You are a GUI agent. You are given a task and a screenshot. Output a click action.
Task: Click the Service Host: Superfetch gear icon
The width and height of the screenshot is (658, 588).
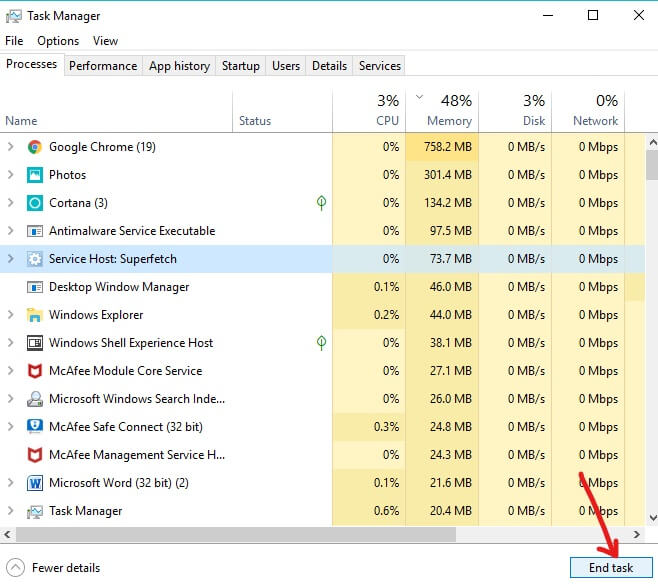[34, 259]
